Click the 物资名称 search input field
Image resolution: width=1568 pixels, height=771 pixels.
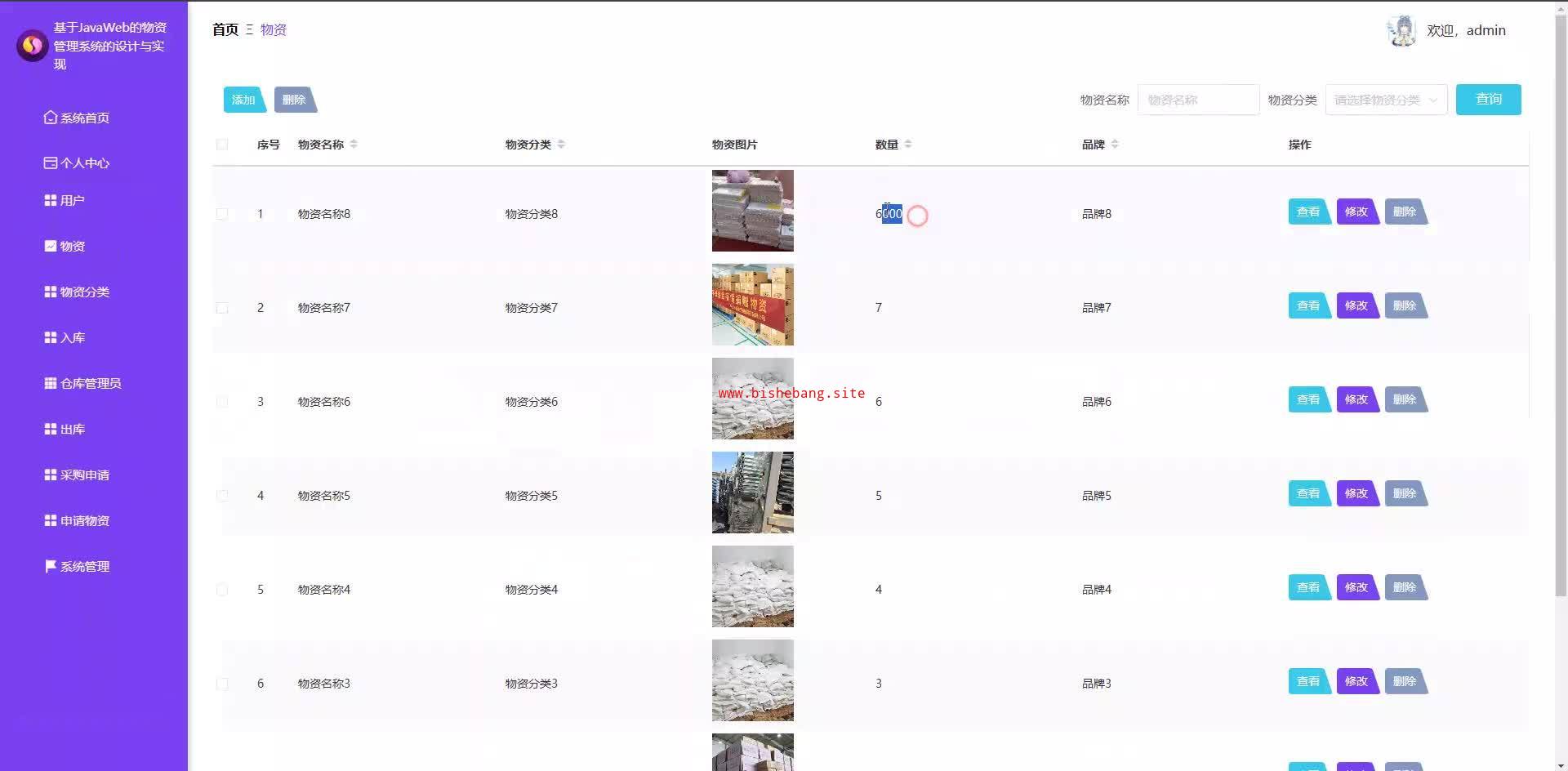(1198, 100)
